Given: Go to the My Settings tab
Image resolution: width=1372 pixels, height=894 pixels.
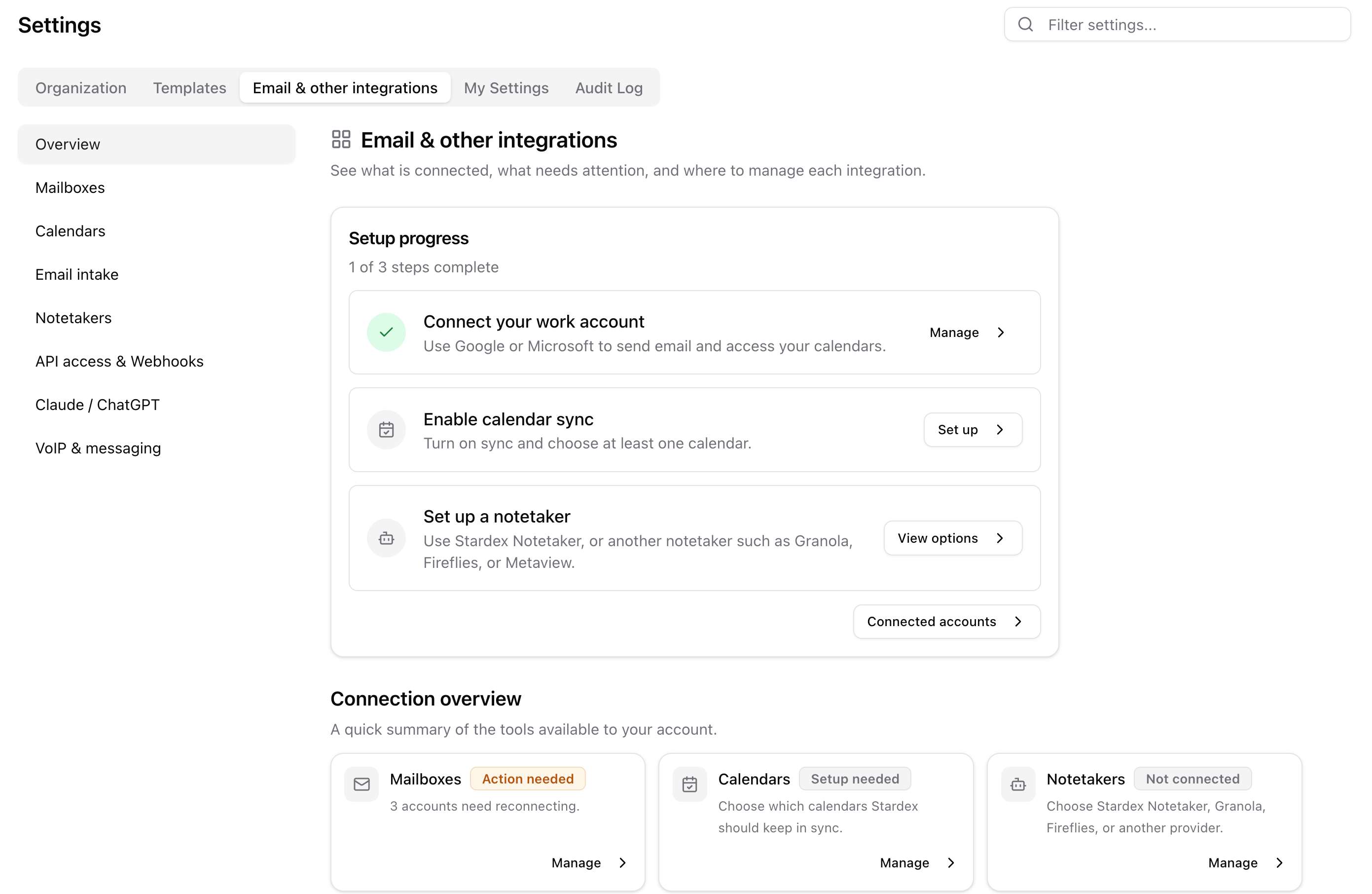Looking at the screenshot, I should (x=506, y=88).
